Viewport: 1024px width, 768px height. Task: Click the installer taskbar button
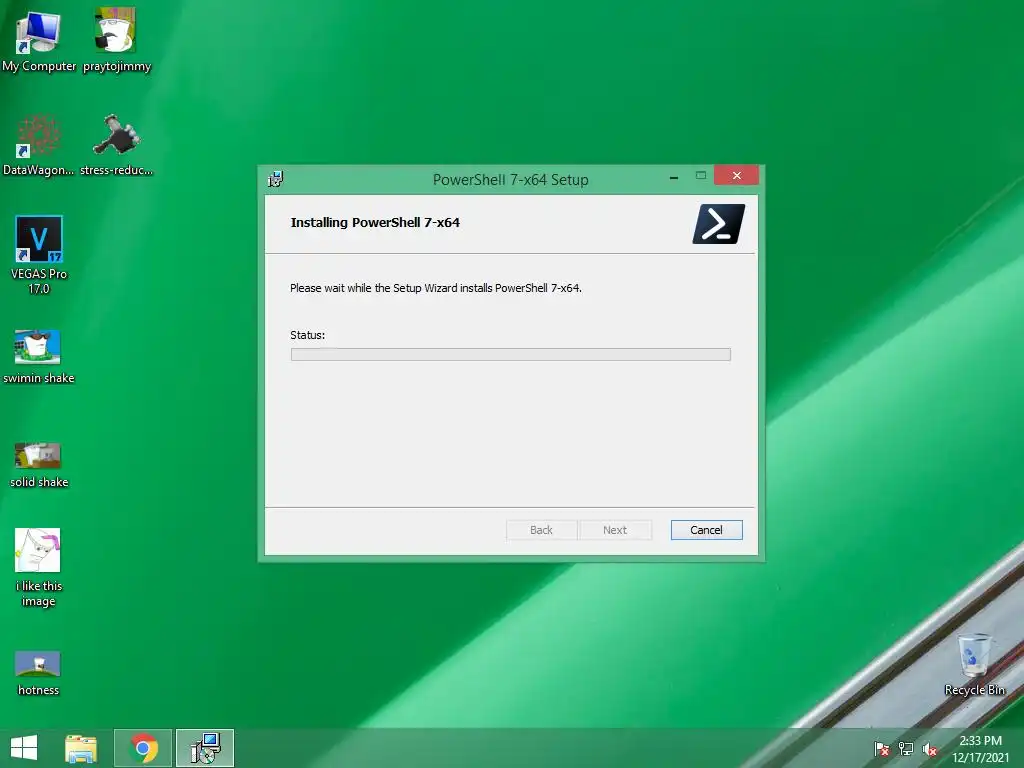tap(205, 748)
